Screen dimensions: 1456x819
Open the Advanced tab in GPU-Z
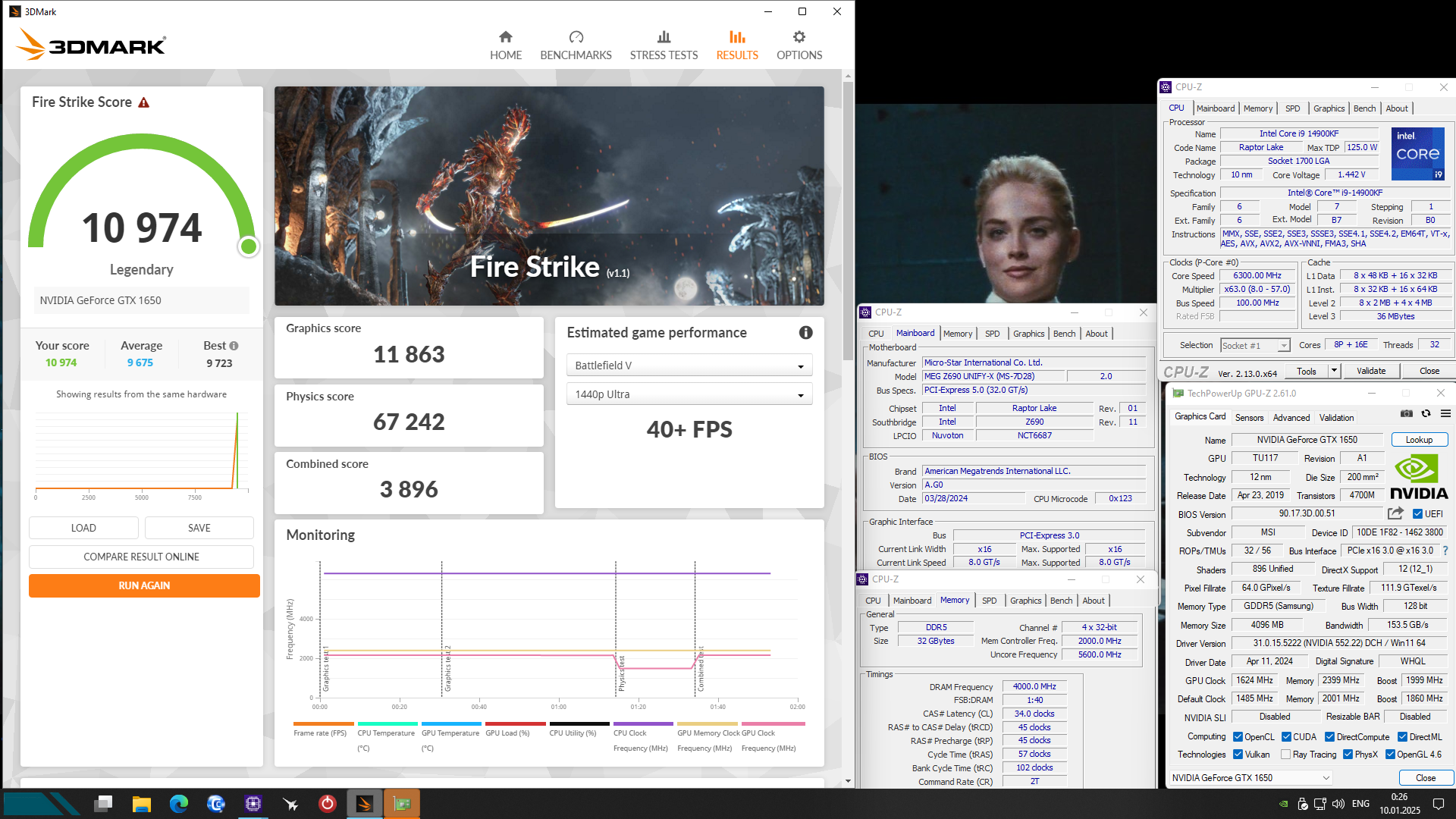pyautogui.click(x=1291, y=418)
